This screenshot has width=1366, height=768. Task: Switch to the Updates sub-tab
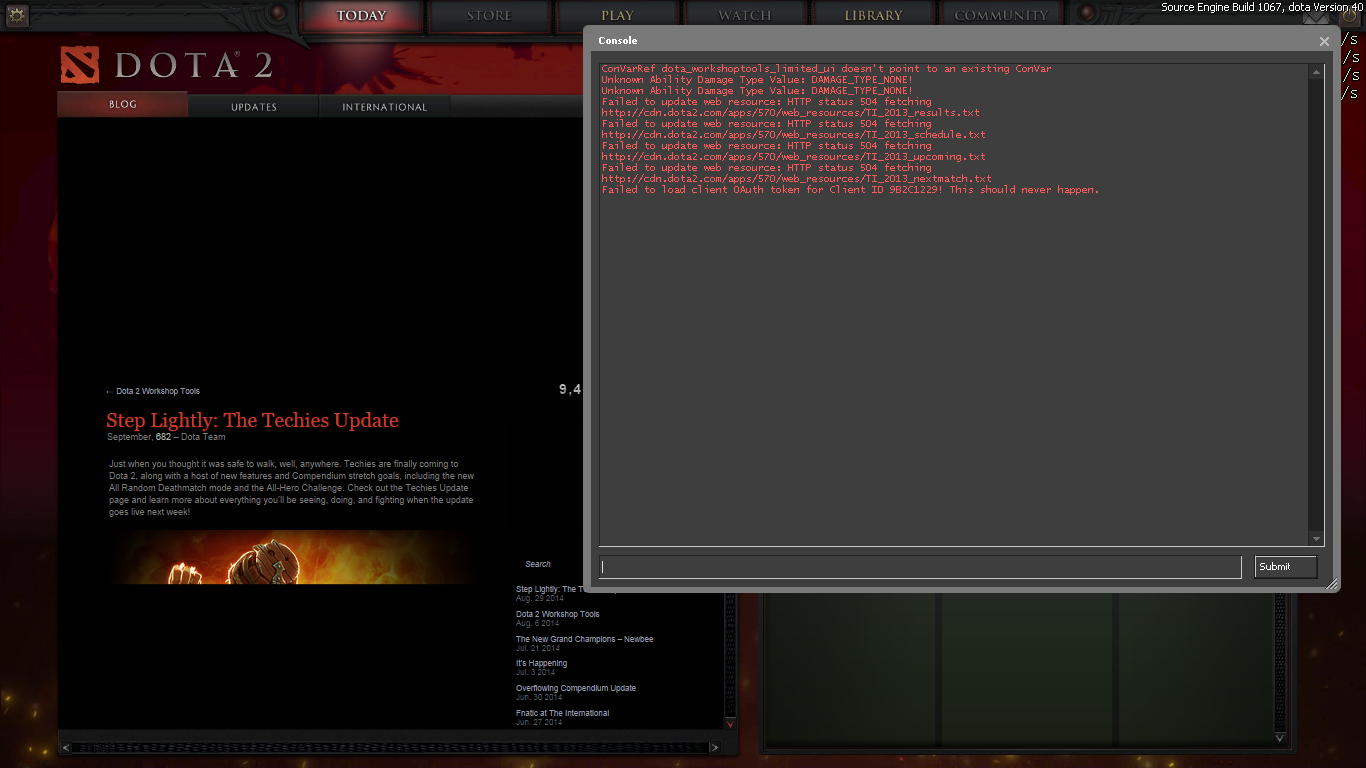[254, 107]
